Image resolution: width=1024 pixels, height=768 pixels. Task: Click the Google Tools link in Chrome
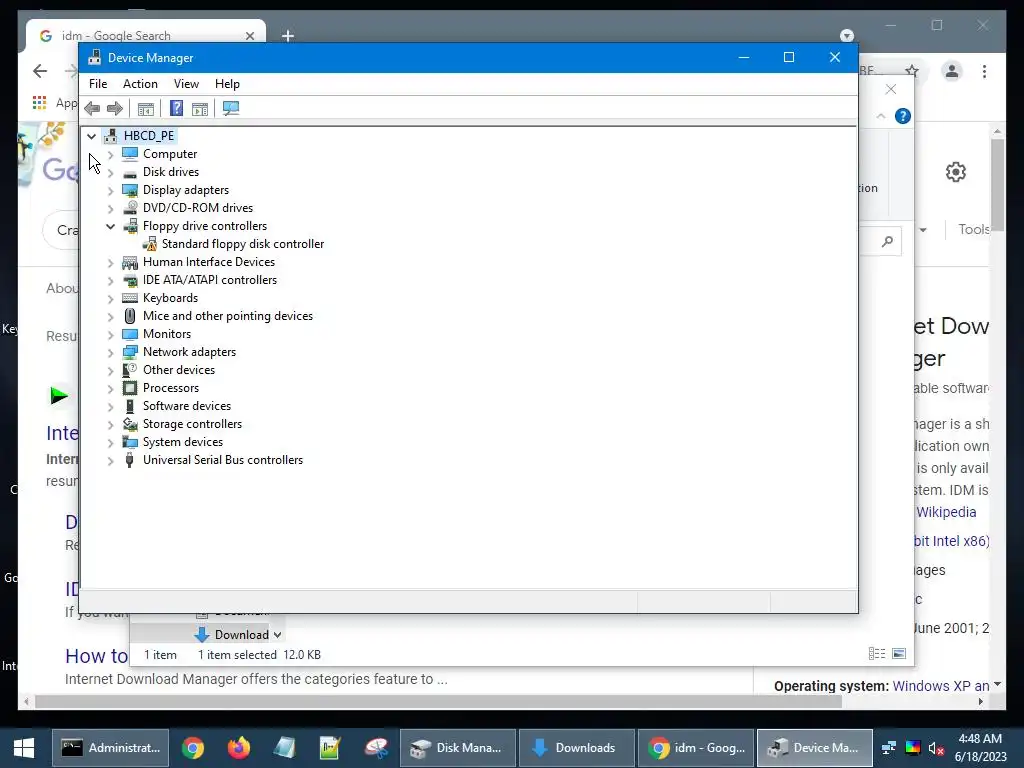click(x=973, y=229)
